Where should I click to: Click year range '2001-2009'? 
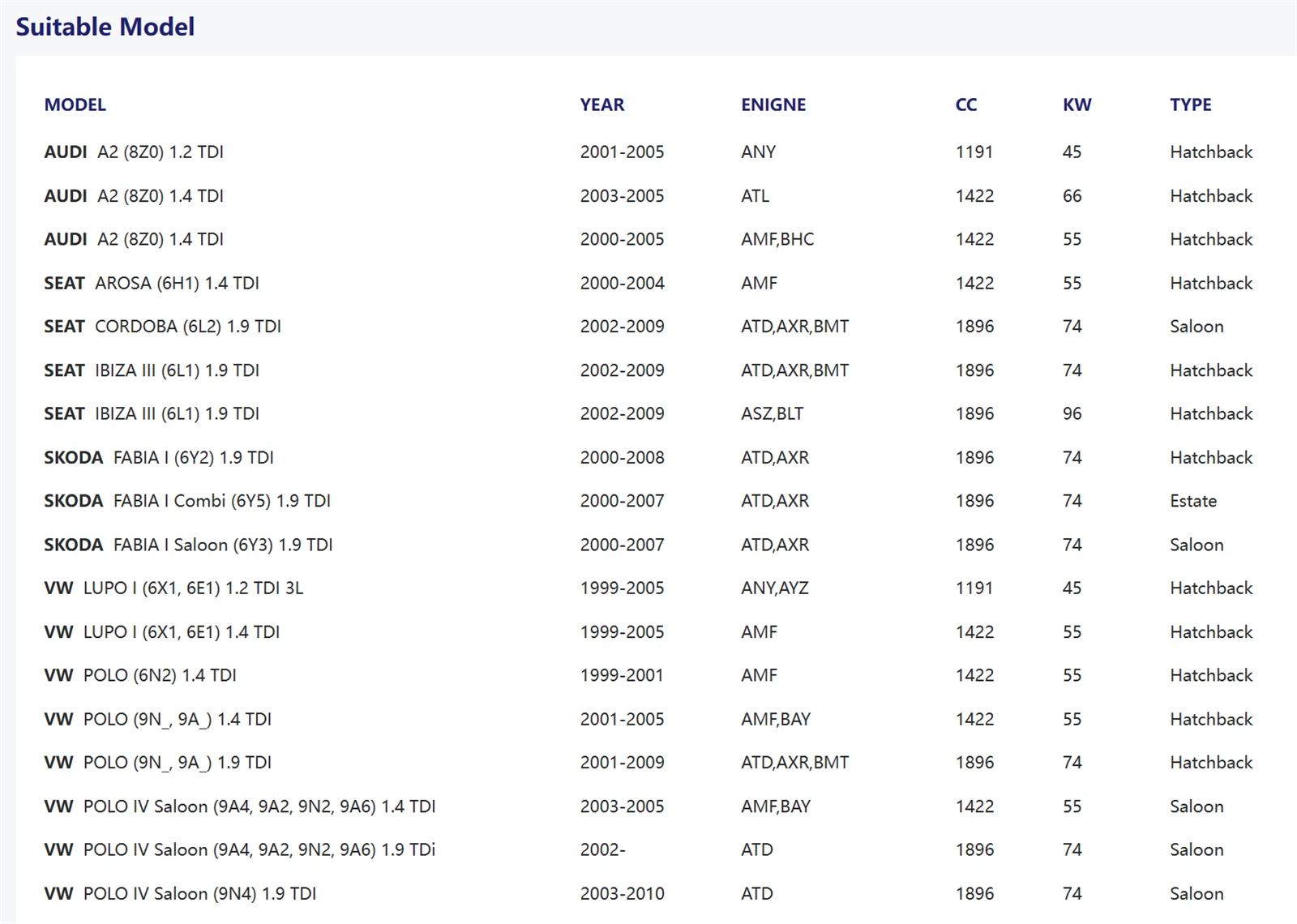(622, 762)
